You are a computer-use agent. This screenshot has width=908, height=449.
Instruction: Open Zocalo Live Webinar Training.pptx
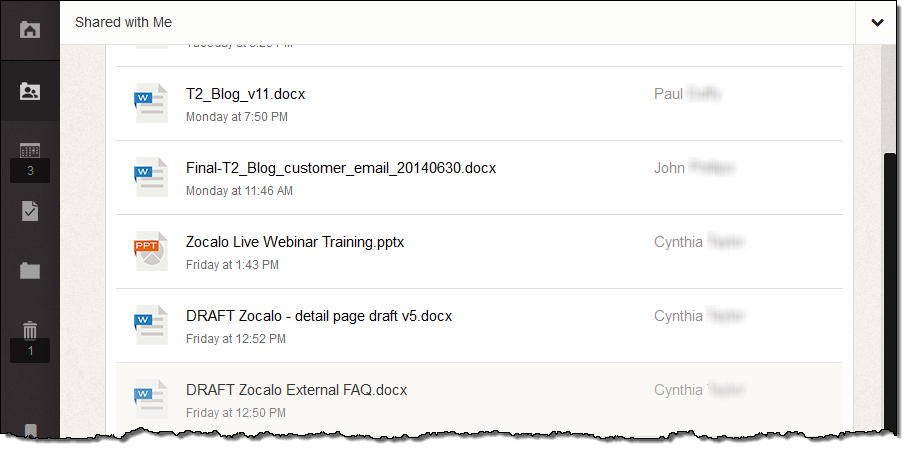pos(295,242)
